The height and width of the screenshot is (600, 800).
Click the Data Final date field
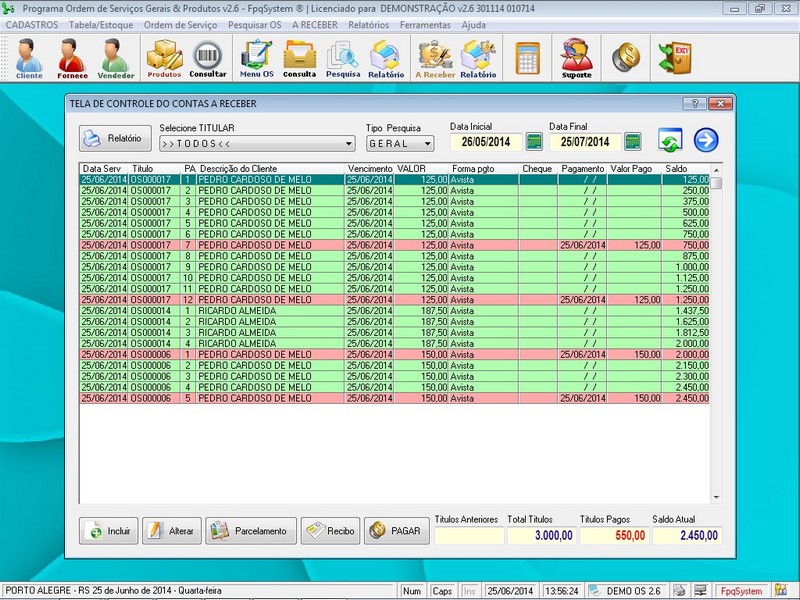(x=585, y=142)
